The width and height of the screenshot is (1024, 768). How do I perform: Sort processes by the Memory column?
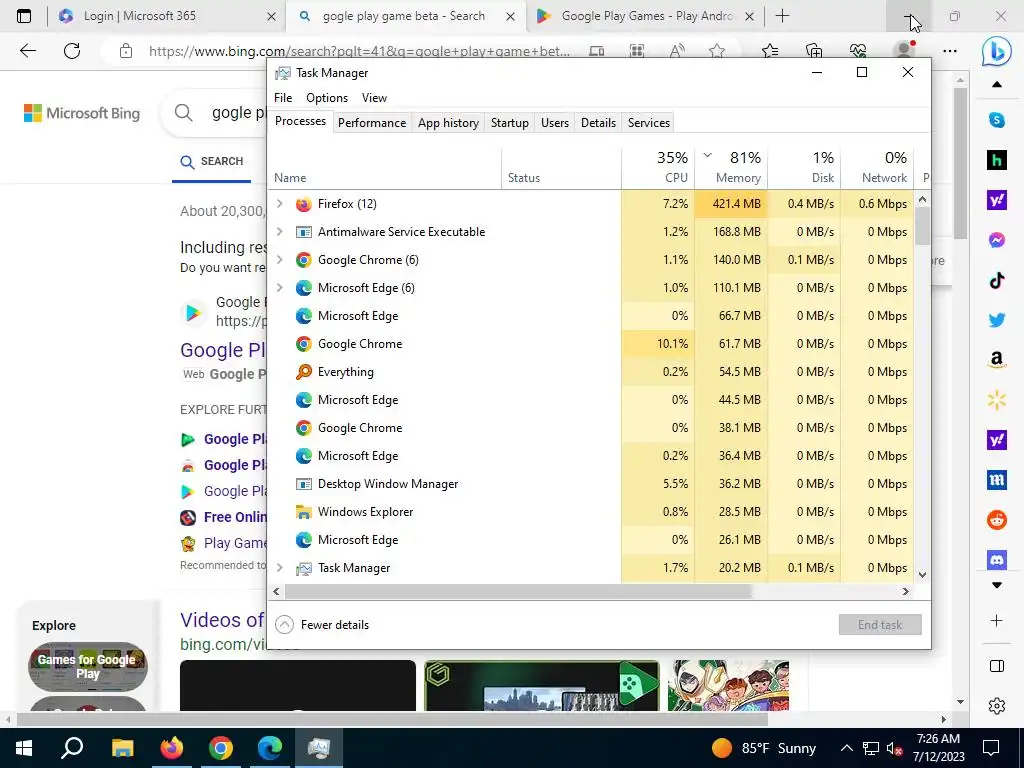(731, 167)
